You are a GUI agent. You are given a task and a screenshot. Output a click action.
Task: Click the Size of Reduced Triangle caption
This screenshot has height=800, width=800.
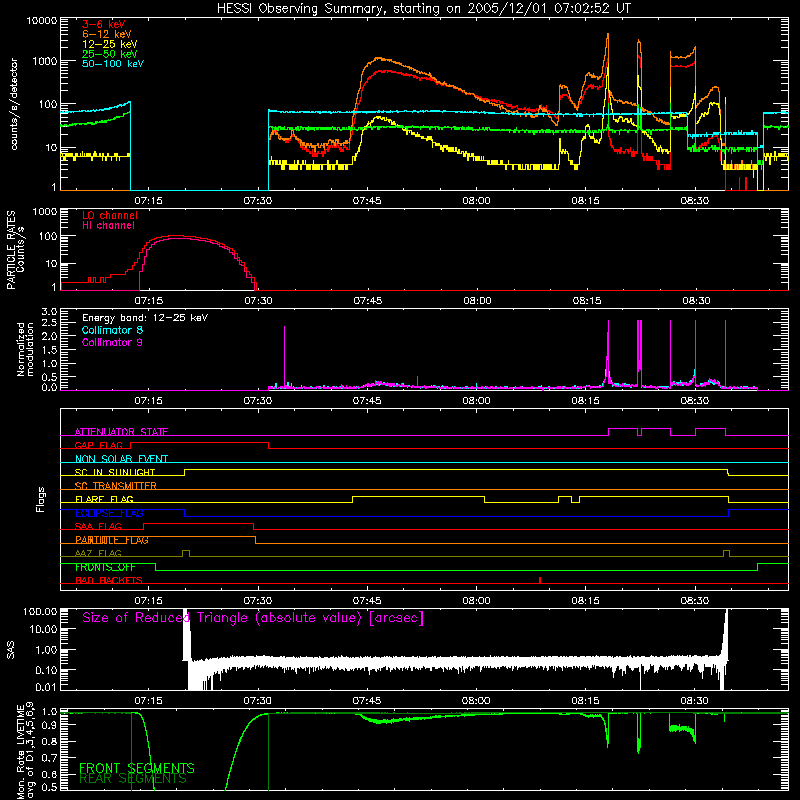(x=253, y=618)
